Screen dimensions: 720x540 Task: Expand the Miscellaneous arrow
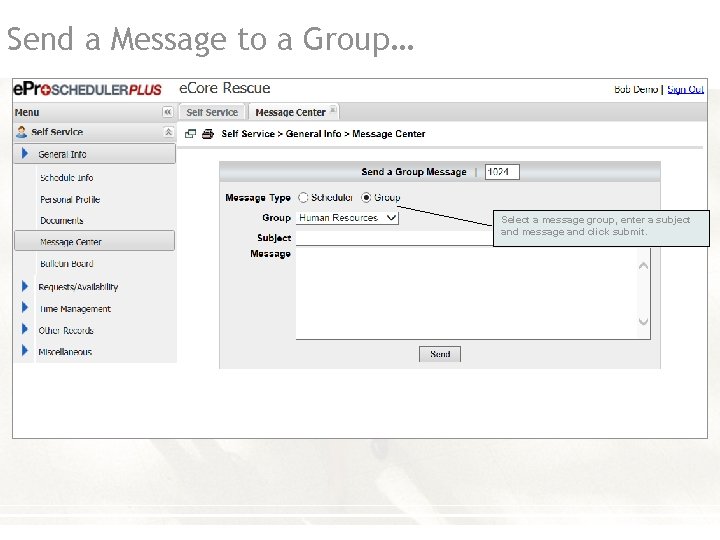click(x=25, y=351)
